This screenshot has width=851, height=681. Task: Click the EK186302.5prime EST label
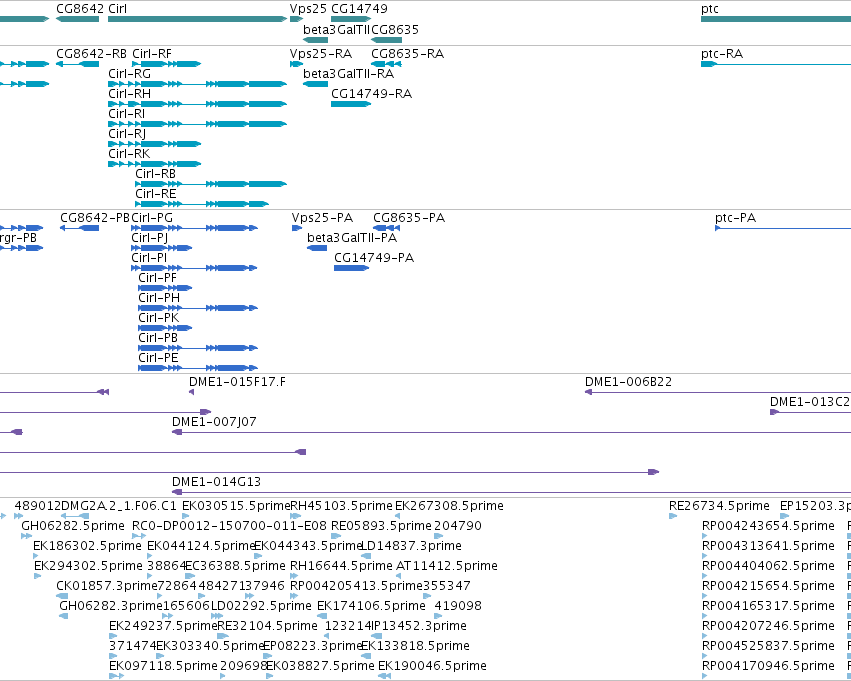click(x=87, y=546)
